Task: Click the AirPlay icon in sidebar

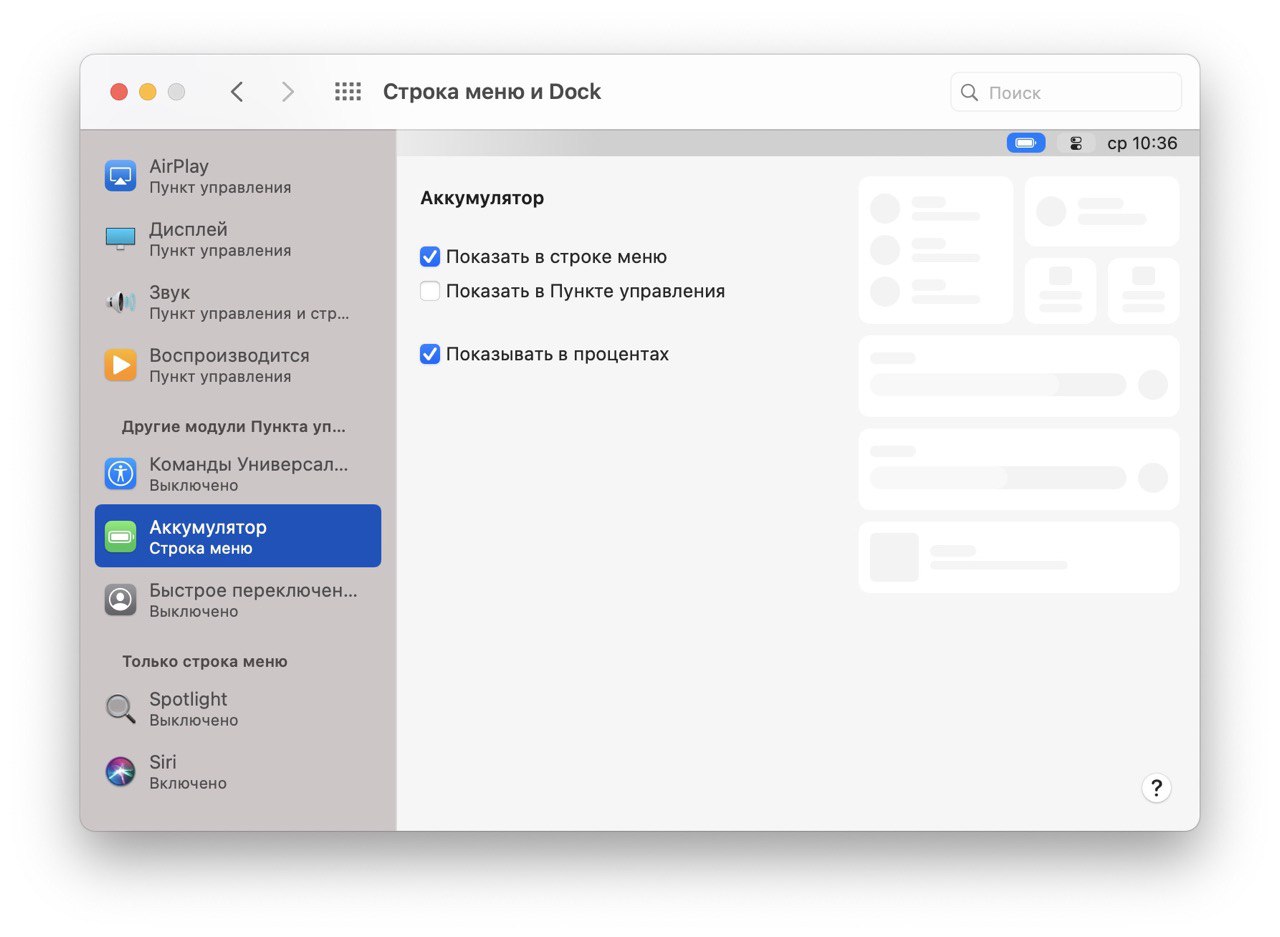Action: click(x=120, y=175)
